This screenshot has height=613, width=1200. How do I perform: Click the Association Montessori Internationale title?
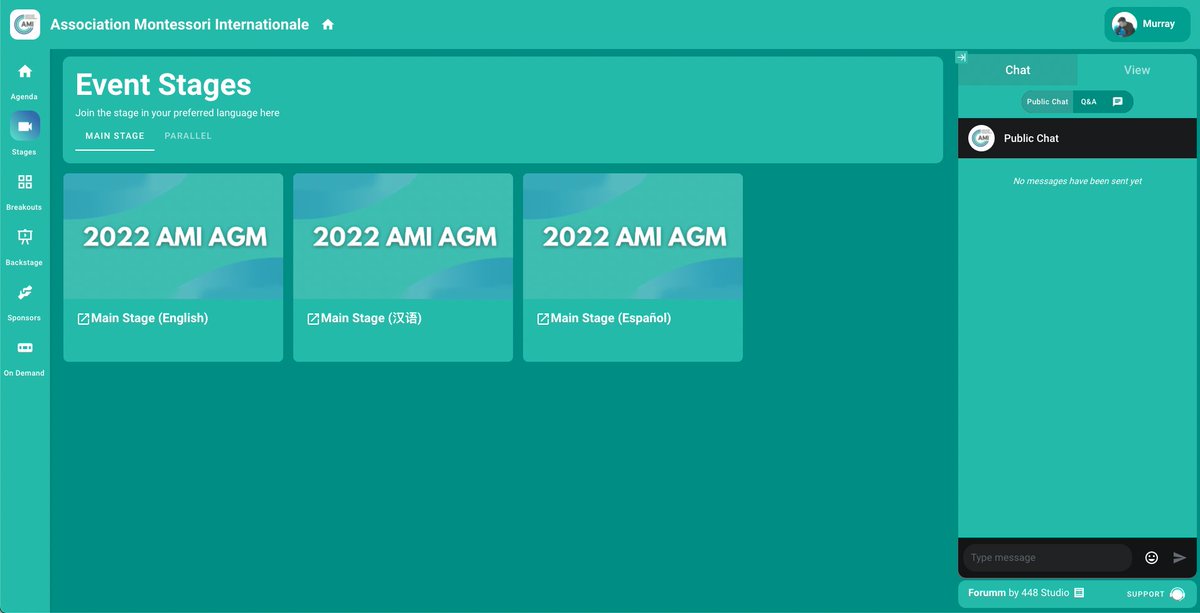180,24
